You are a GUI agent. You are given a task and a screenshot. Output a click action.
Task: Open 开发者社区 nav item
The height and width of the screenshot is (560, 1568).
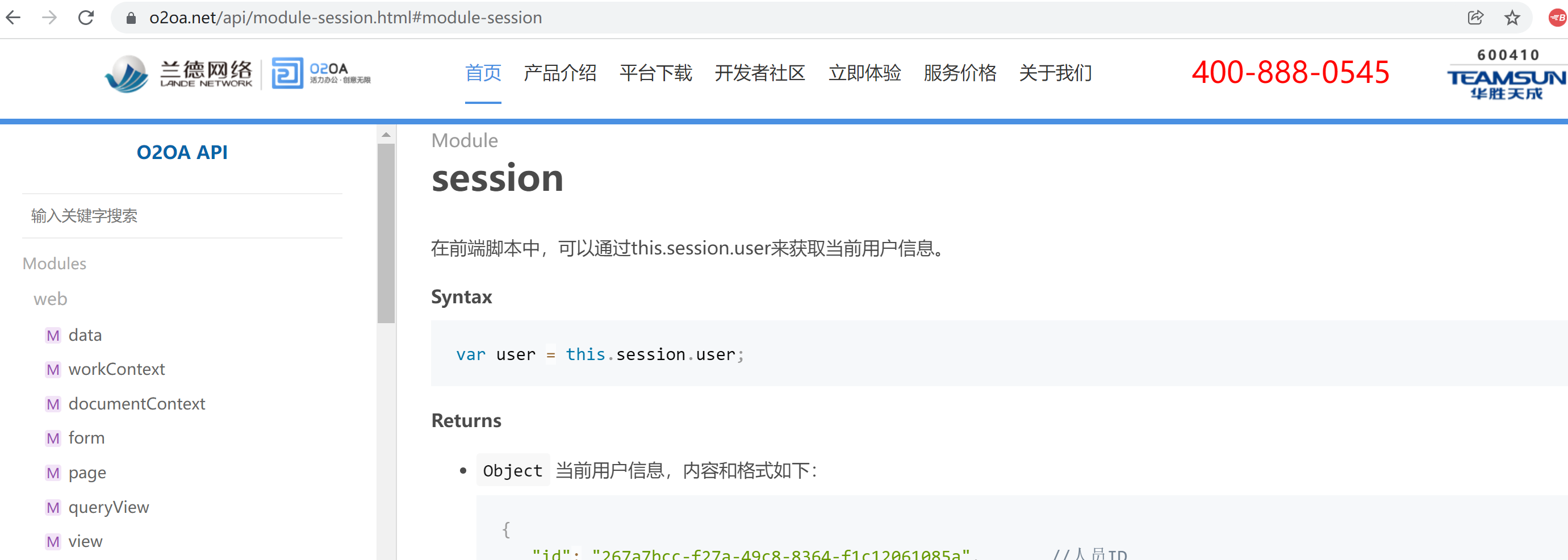(760, 74)
